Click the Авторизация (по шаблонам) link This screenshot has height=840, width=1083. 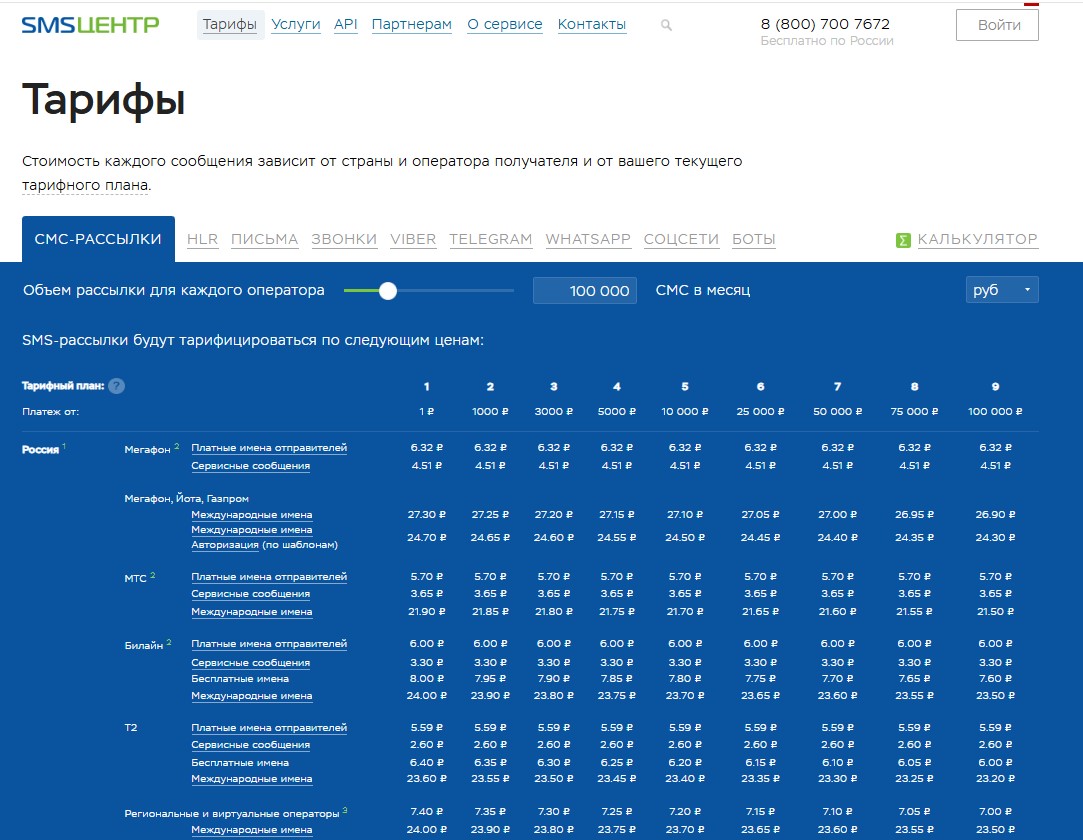click(264, 545)
